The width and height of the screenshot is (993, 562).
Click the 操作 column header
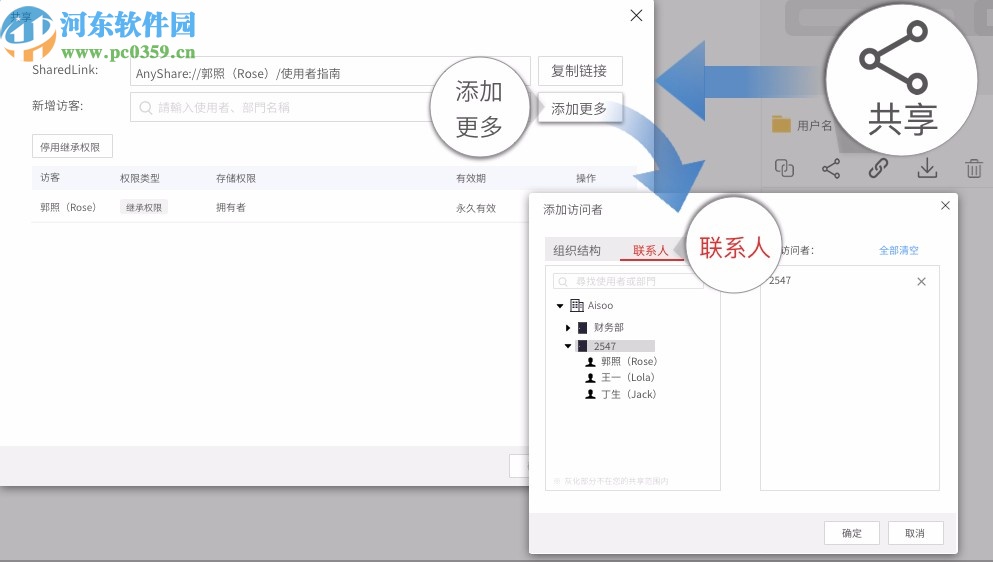click(x=586, y=179)
